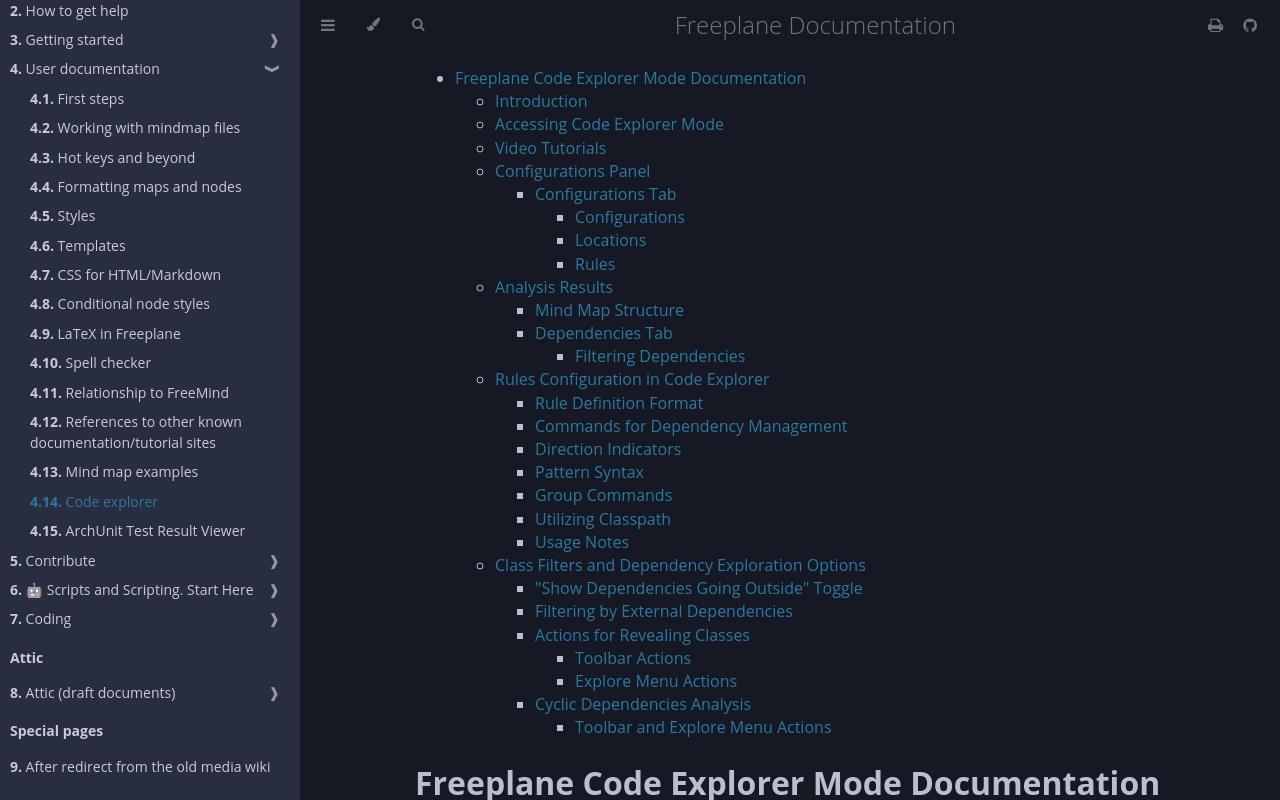Open Utilizing Classpath link

point(603,519)
